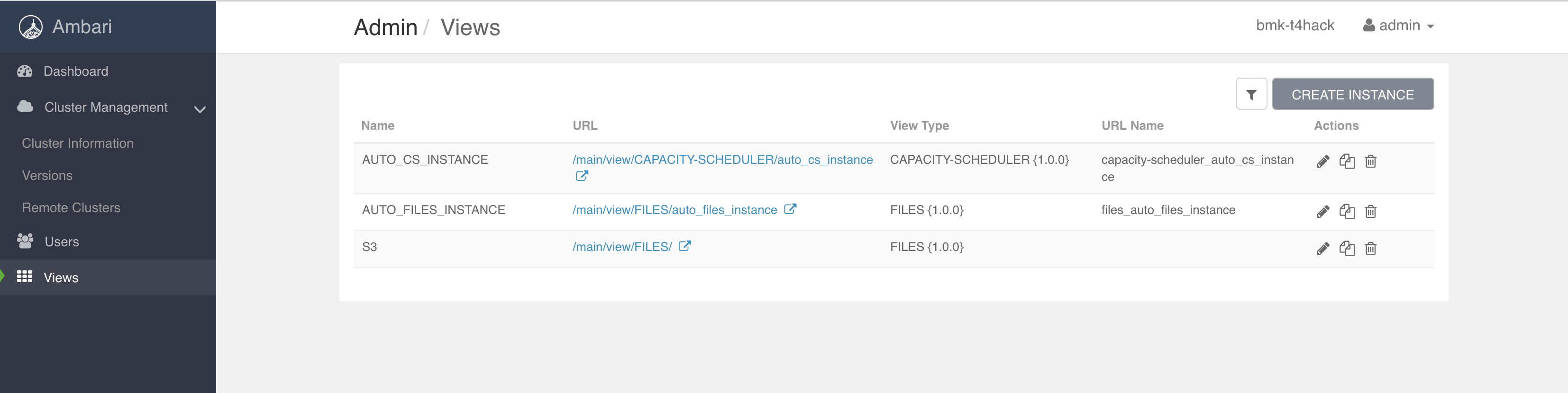Open Remote Clusters from the sidebar

click(71, 207)
